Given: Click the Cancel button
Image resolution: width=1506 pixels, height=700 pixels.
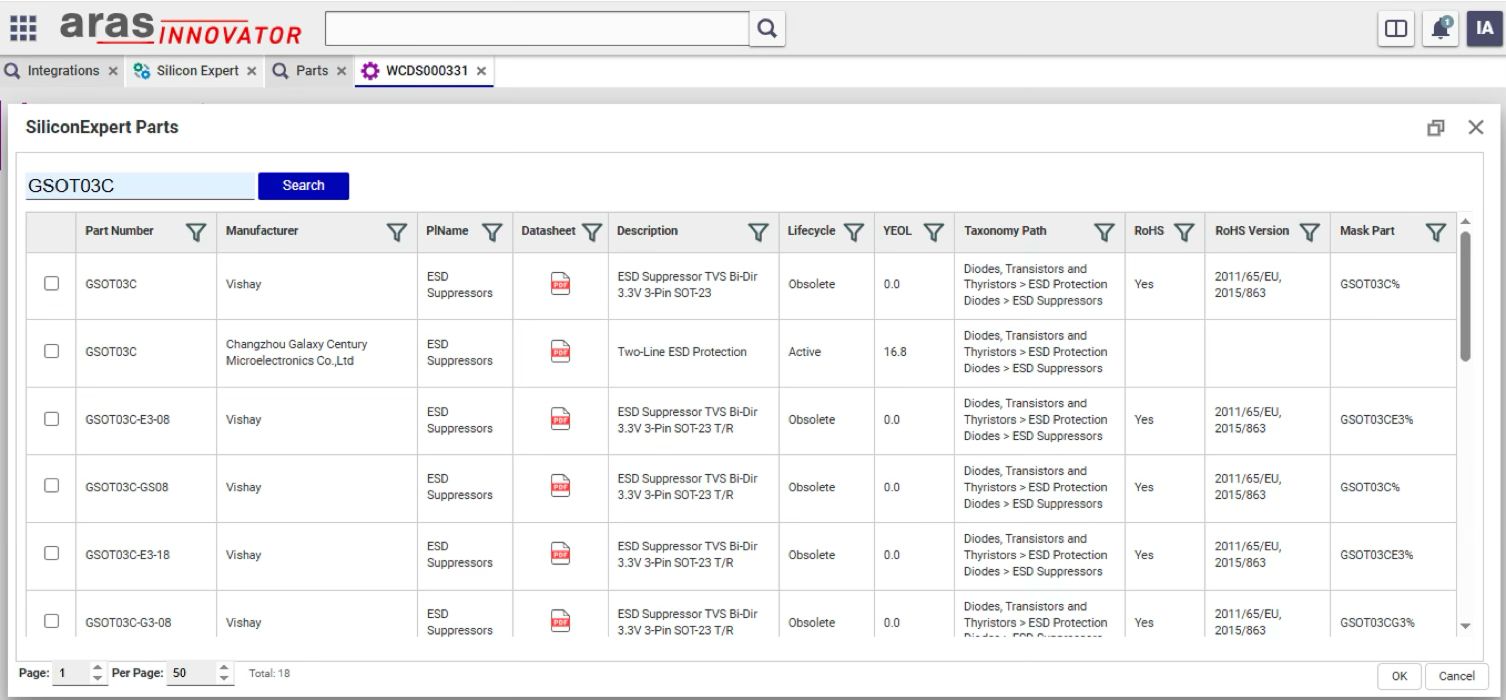Looking at the screenshot, I should (1456, 676).
